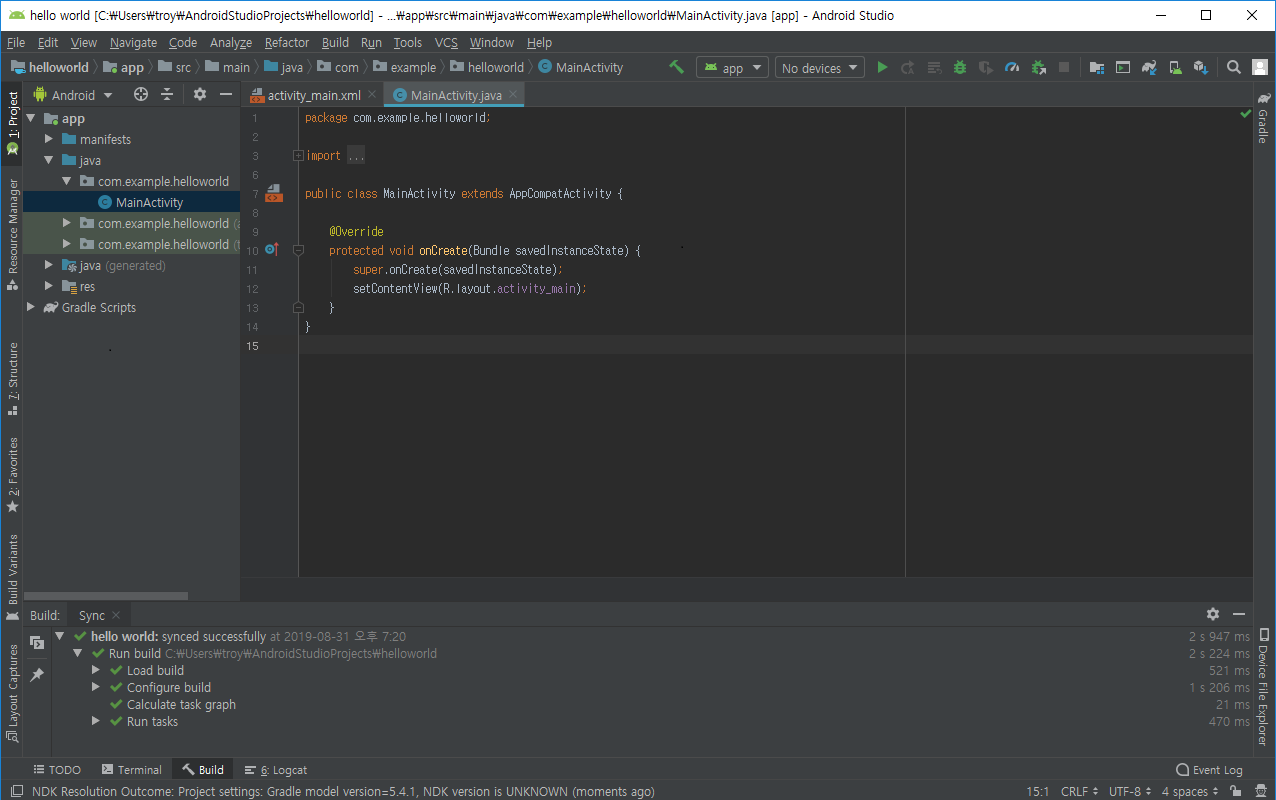1276x800 pixels.
Task: Close the MainActivity.java tab
Action: click(514, 95)
